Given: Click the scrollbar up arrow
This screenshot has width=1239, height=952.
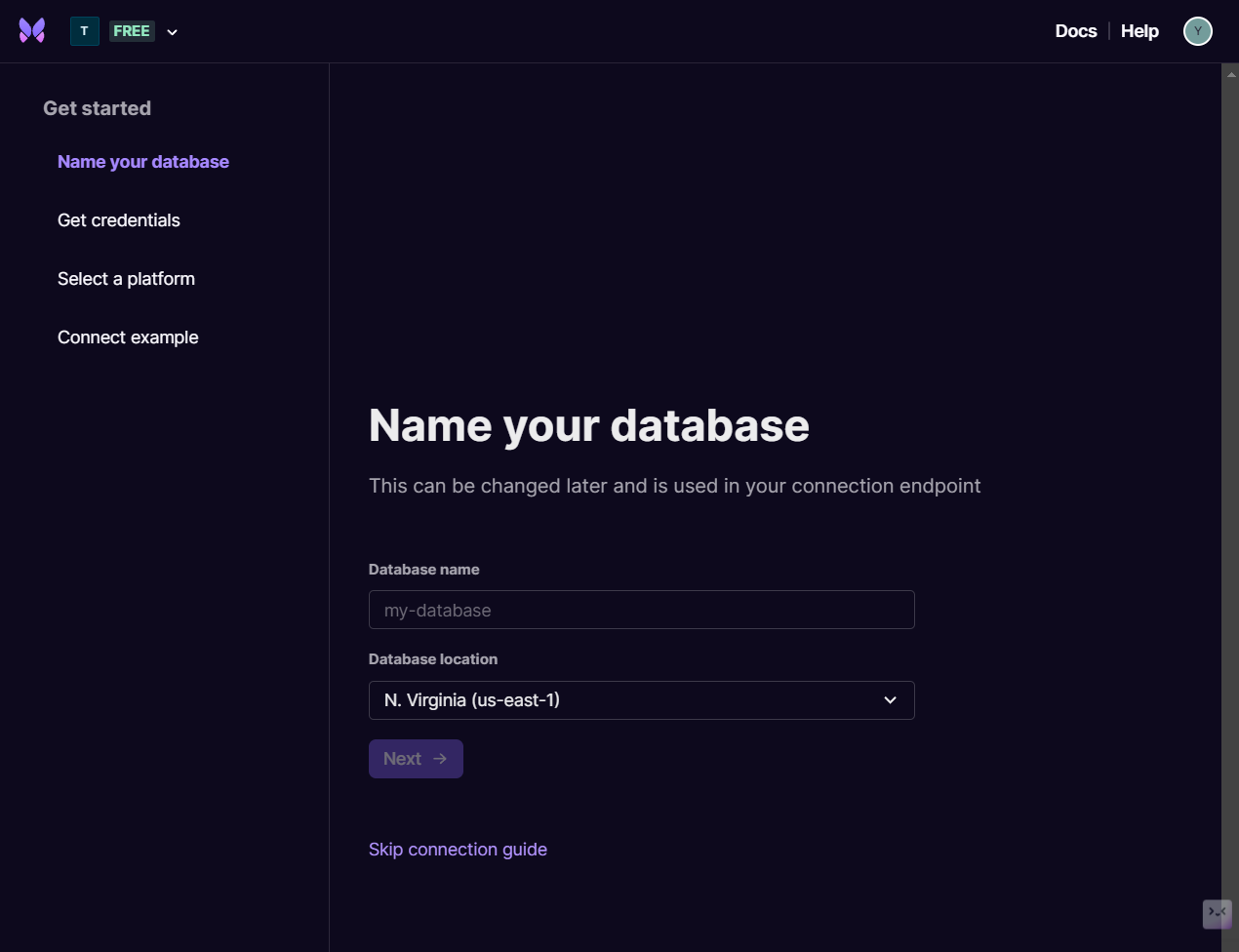Looking at the screenshot, I should (x=1230, y=73).
